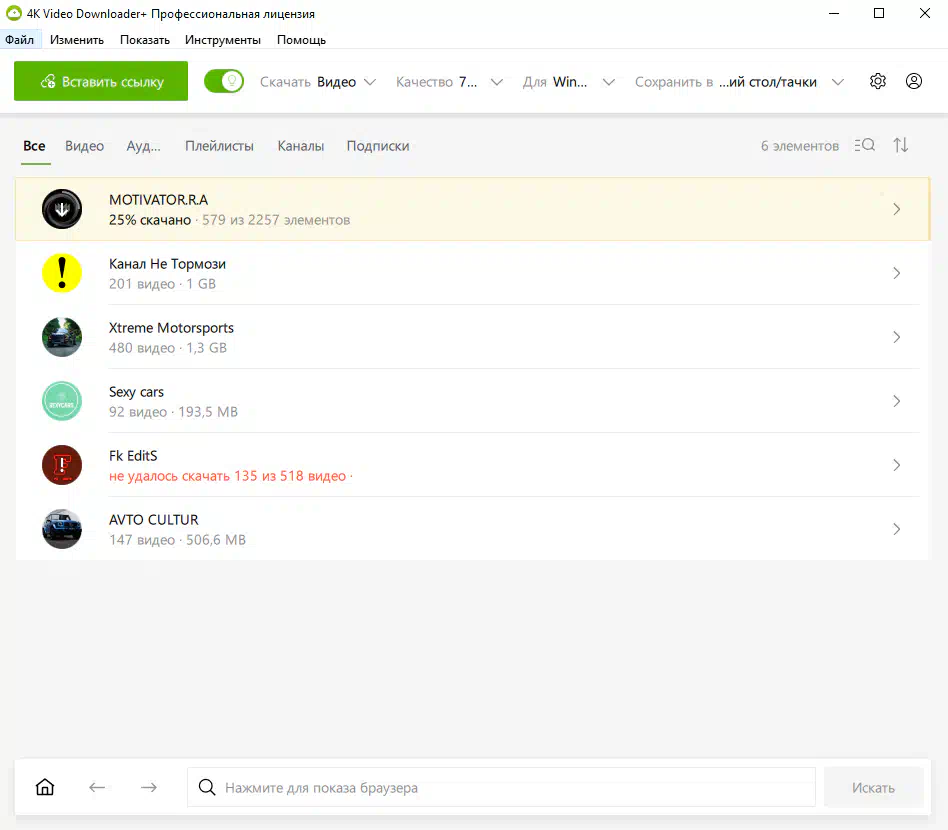The image size is (948, 830).
Task: Click the browser back arrow
Action: point(97,787)
